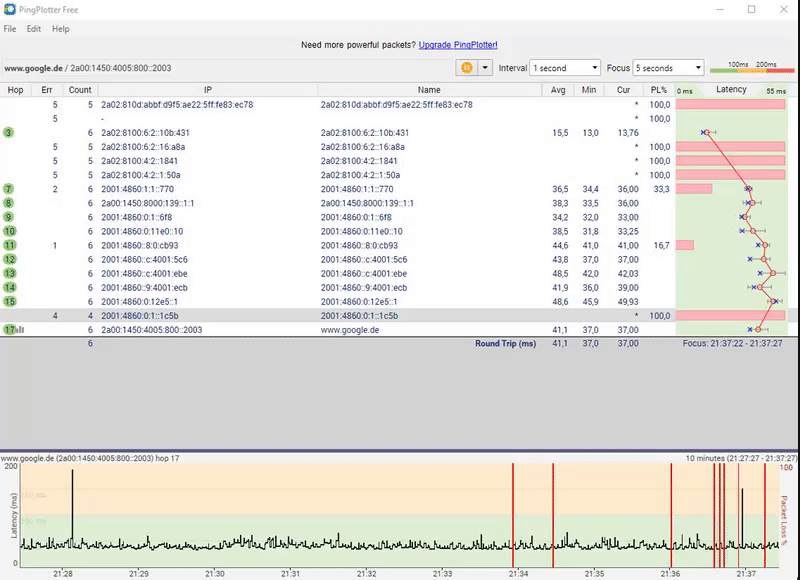Click the hop 15 green circle icon
The height and width of the screenshot is (580, 800).
point(9,301)
